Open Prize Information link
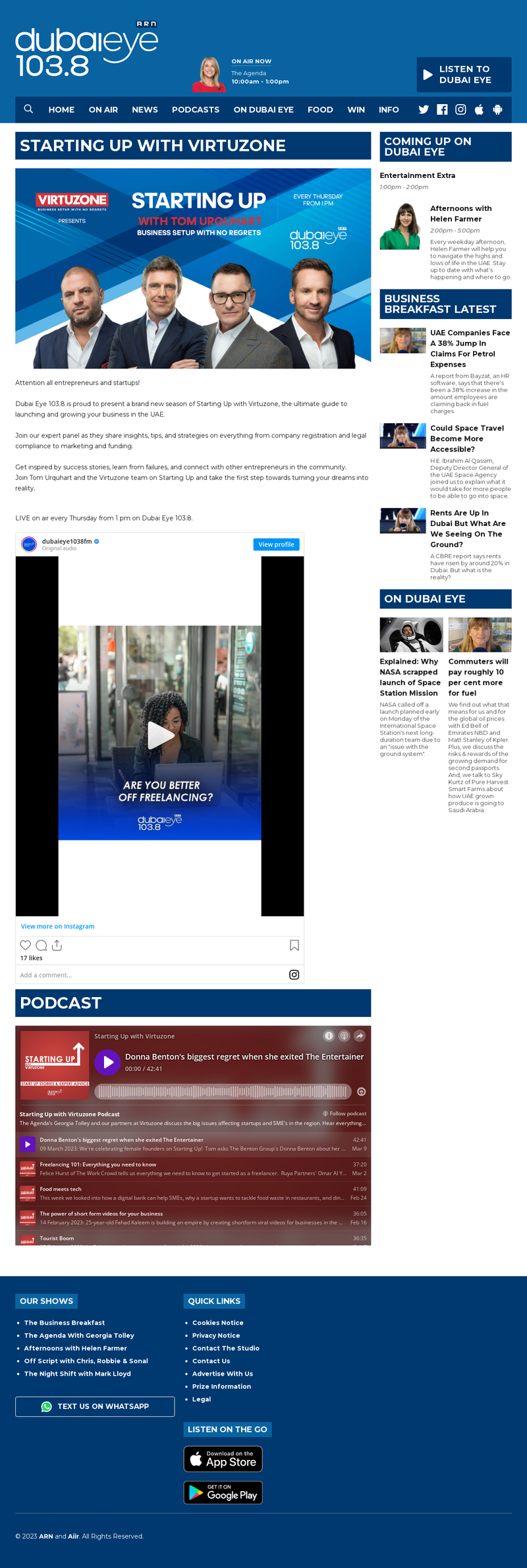The width and height of the screenshot is (527, 1568). (x=222, y=1386)
